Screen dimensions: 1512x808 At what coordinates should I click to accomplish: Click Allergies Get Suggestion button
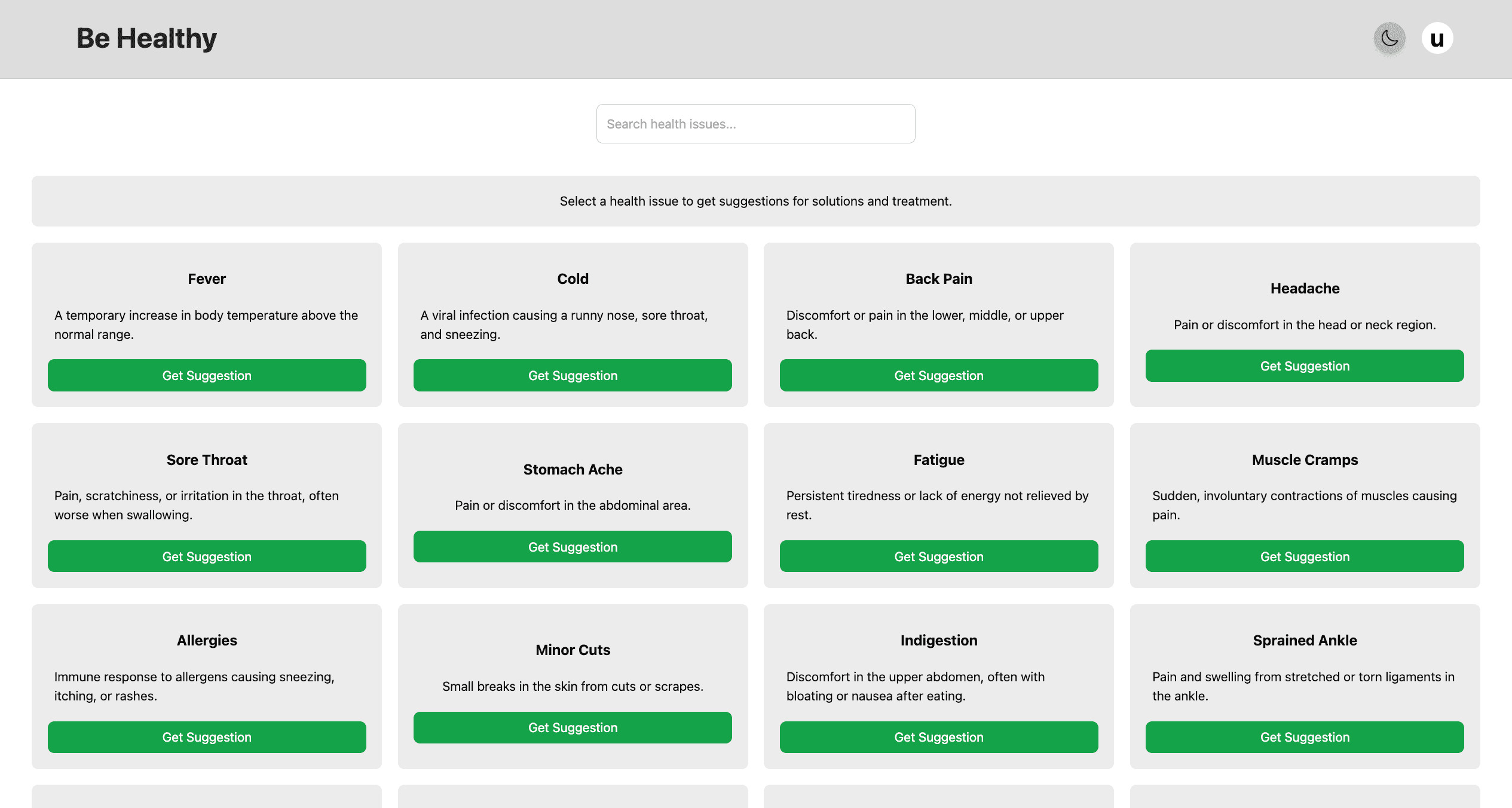coord(207,737)
